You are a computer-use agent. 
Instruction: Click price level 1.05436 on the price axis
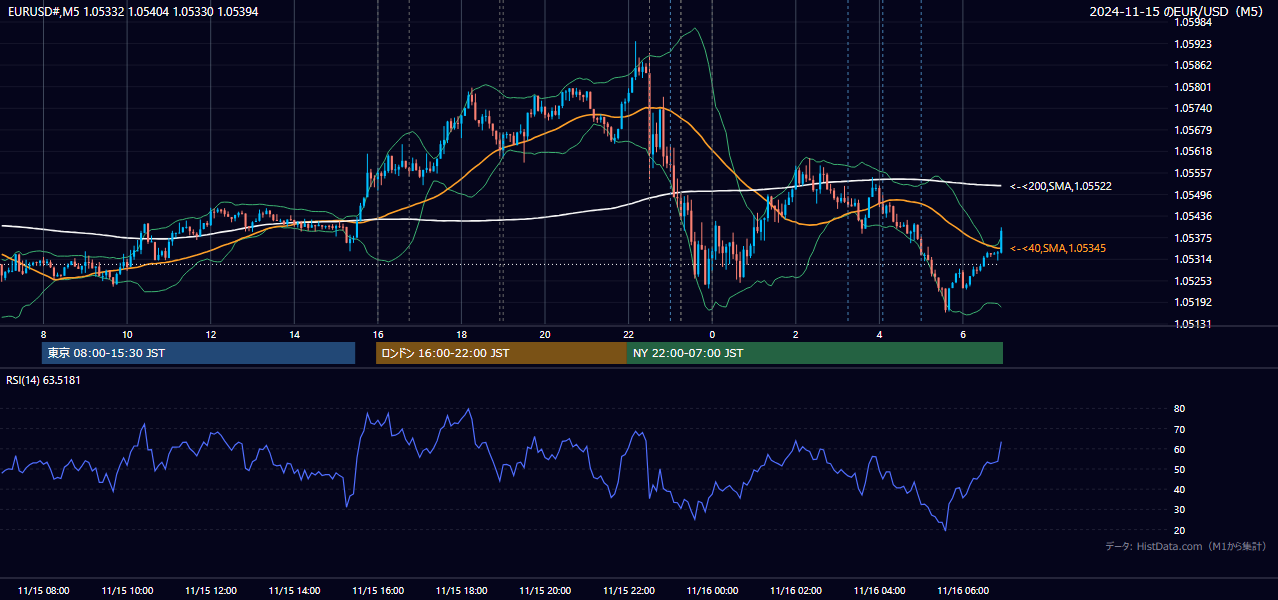(1193, 216)
